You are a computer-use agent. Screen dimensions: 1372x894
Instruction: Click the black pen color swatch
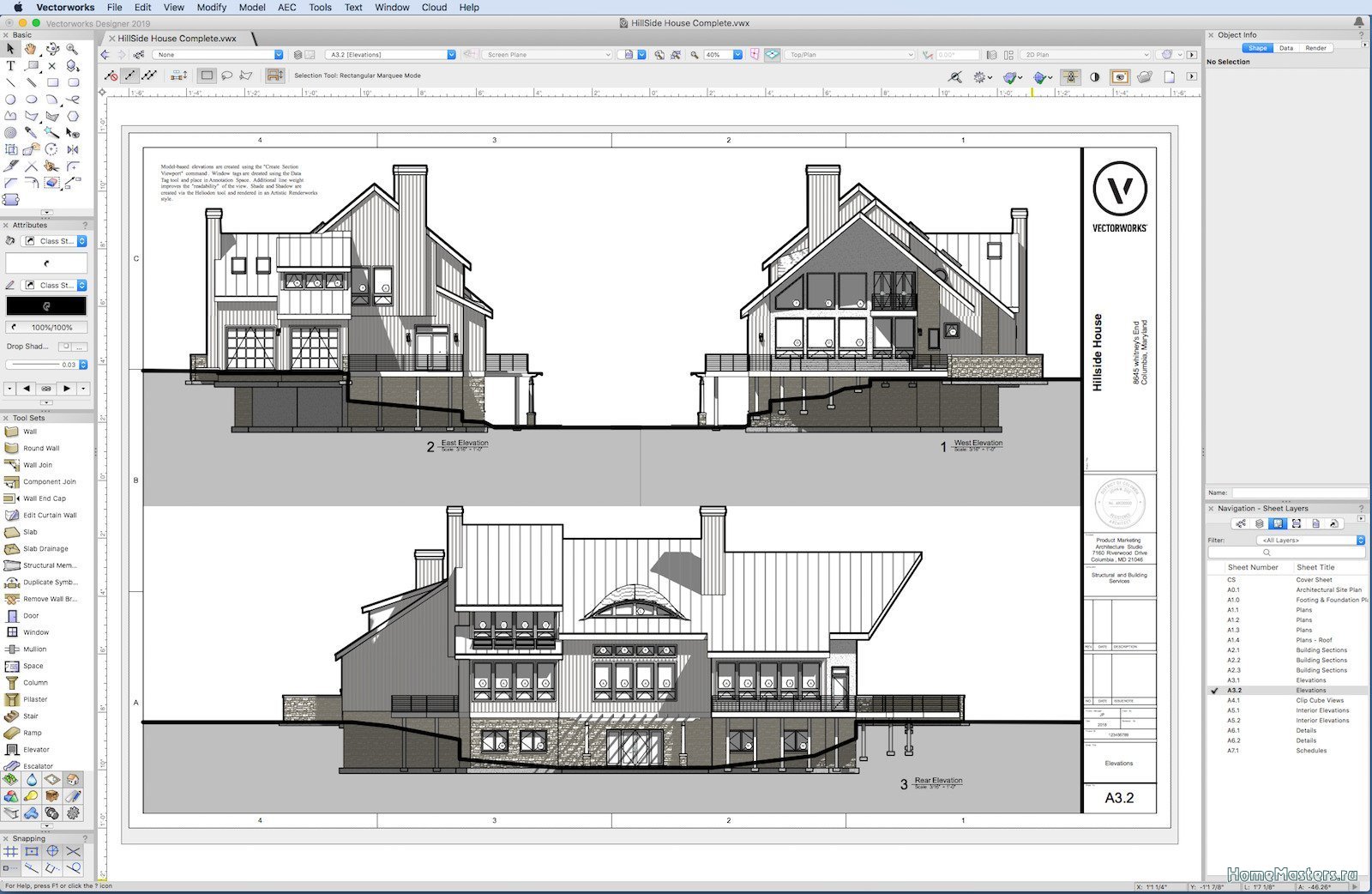coord(46,306)
